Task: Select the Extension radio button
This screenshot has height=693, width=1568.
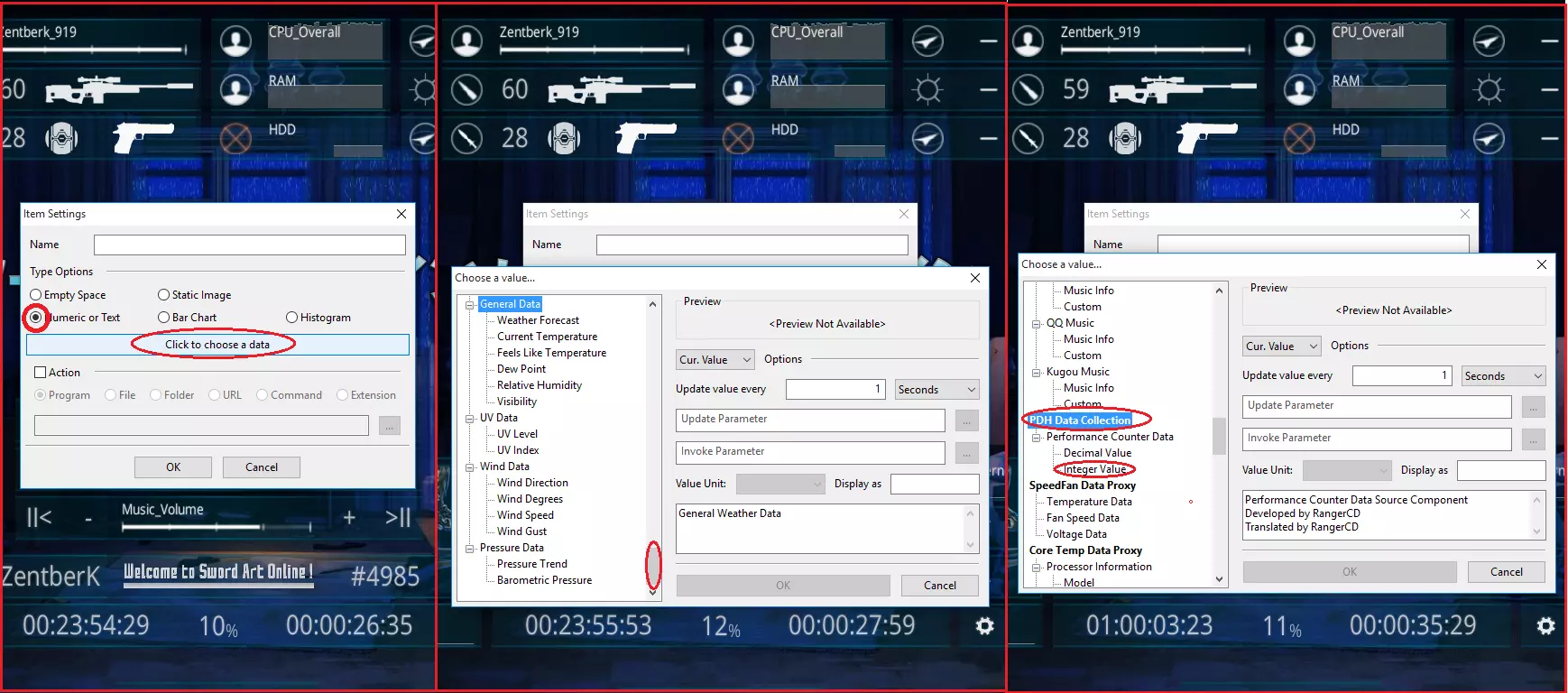Action: (342, 395)
